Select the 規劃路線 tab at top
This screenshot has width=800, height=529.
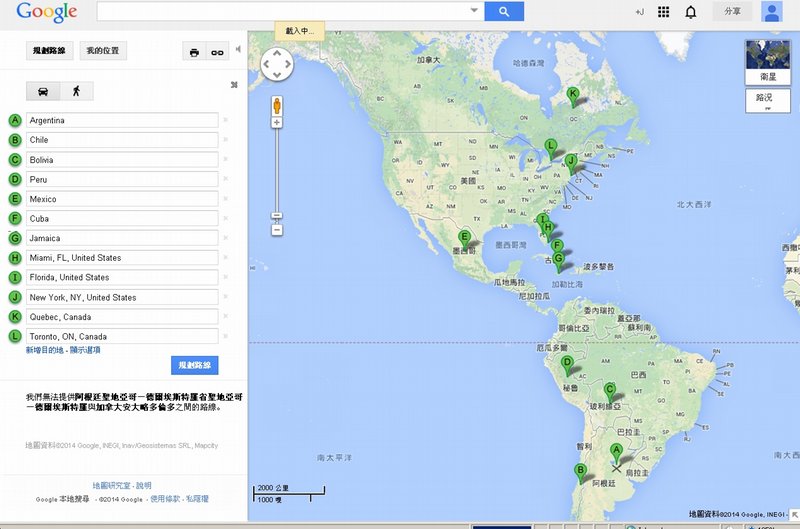coord(48,51)
